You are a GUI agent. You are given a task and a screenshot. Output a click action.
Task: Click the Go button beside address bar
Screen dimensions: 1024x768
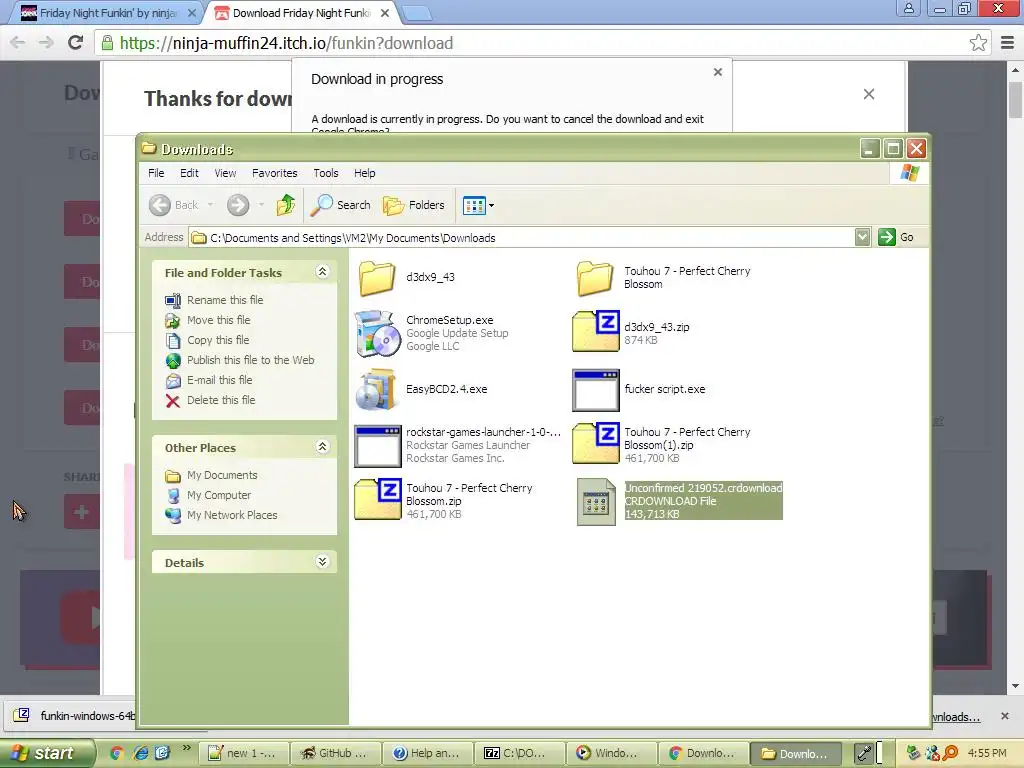(896, 237)
